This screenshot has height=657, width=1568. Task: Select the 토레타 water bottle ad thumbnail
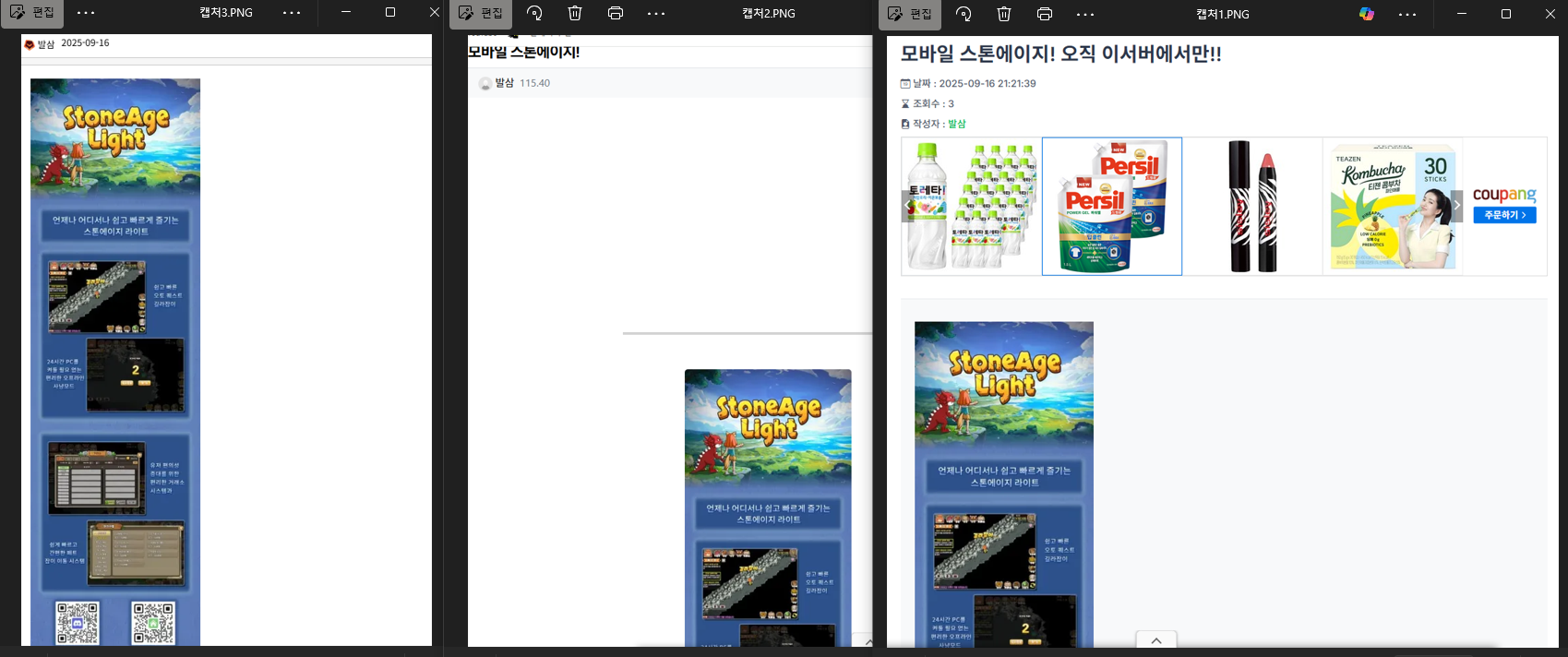click(x=972, y=207)
